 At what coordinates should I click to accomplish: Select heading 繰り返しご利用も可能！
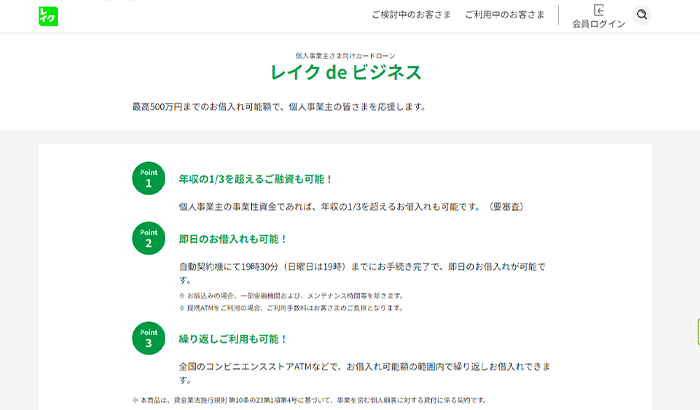pos(233,339)
